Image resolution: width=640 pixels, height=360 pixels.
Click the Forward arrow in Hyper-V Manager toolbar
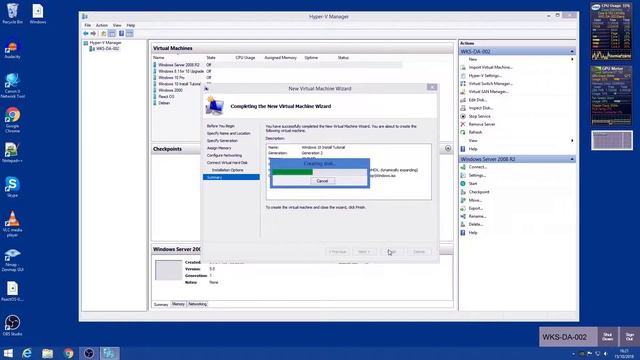[93, 33]
